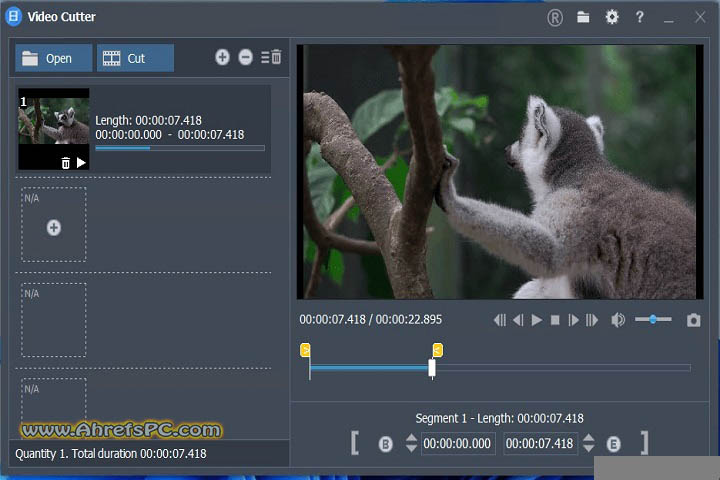Image resolution: width=720 pixels, height=480 pixels.
Task: Open help with the question mark icon
Action: pos(639,17)
